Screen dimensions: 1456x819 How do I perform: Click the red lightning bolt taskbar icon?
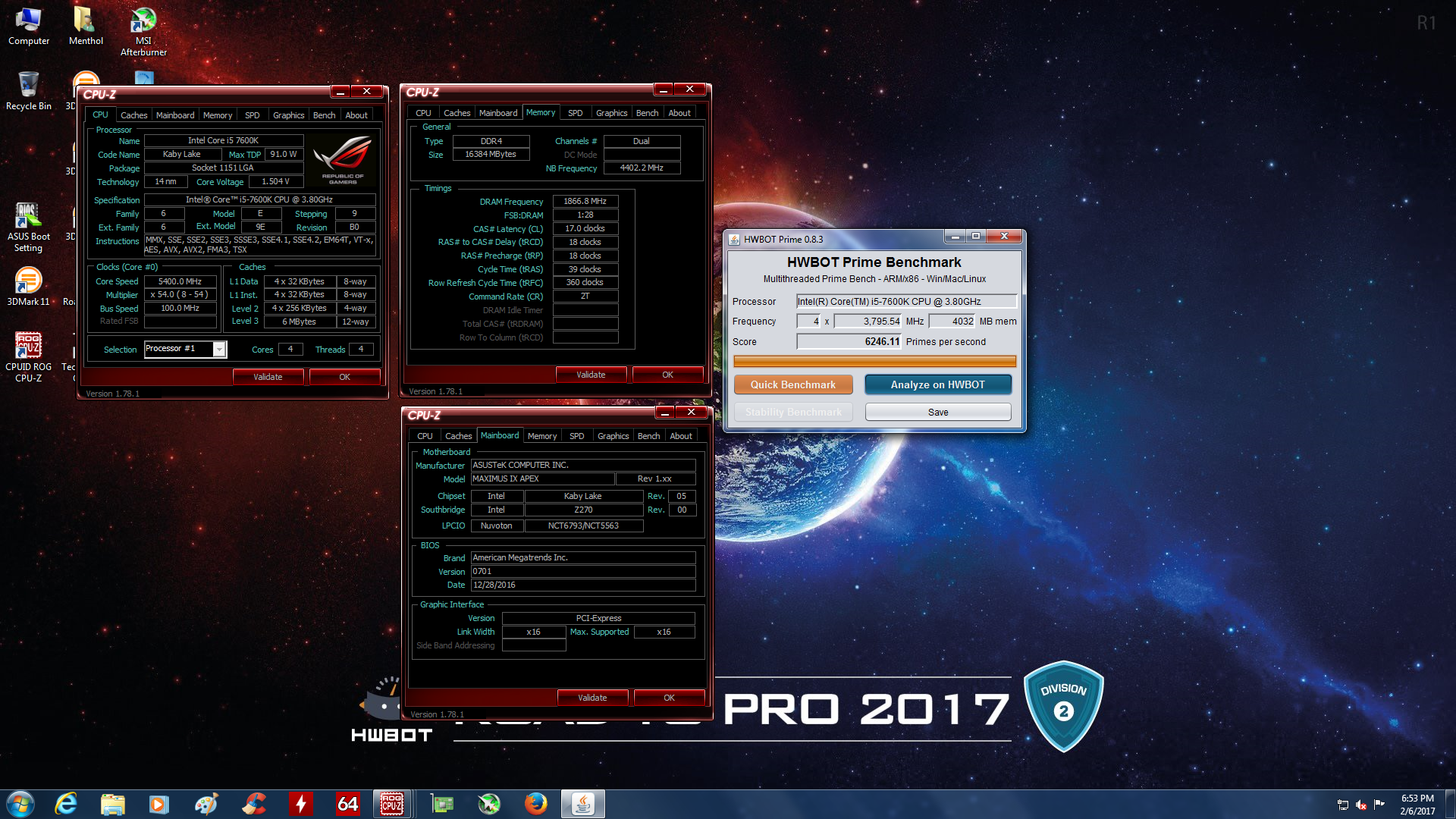click(x=300, y=804)
